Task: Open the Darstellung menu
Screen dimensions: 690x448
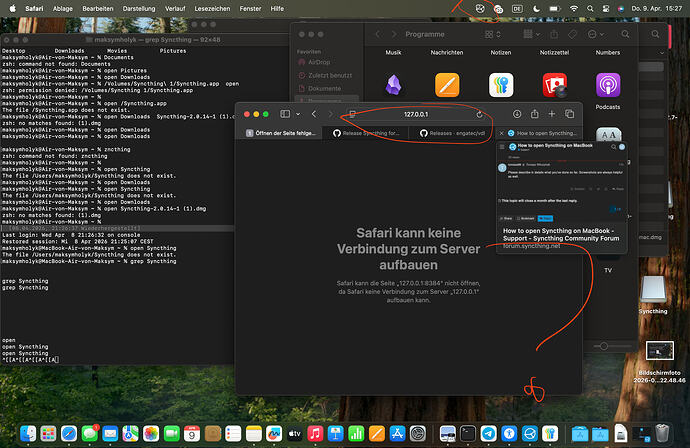Action: point(139,8)
